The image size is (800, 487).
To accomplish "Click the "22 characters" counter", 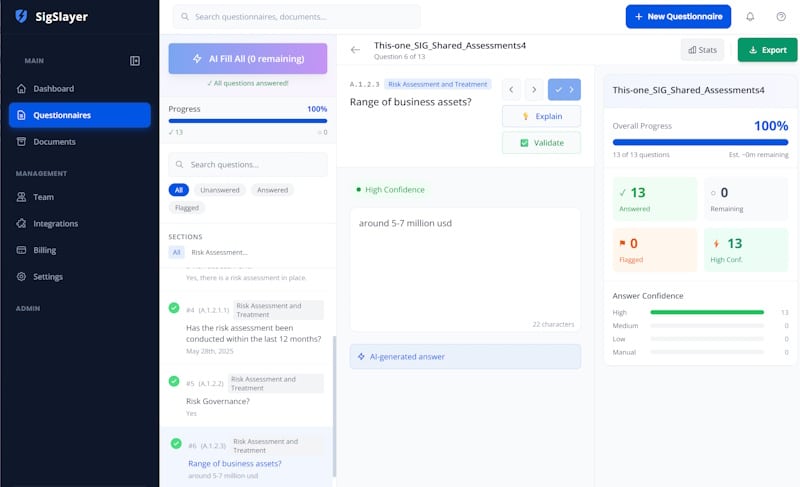I will (553, 324).
